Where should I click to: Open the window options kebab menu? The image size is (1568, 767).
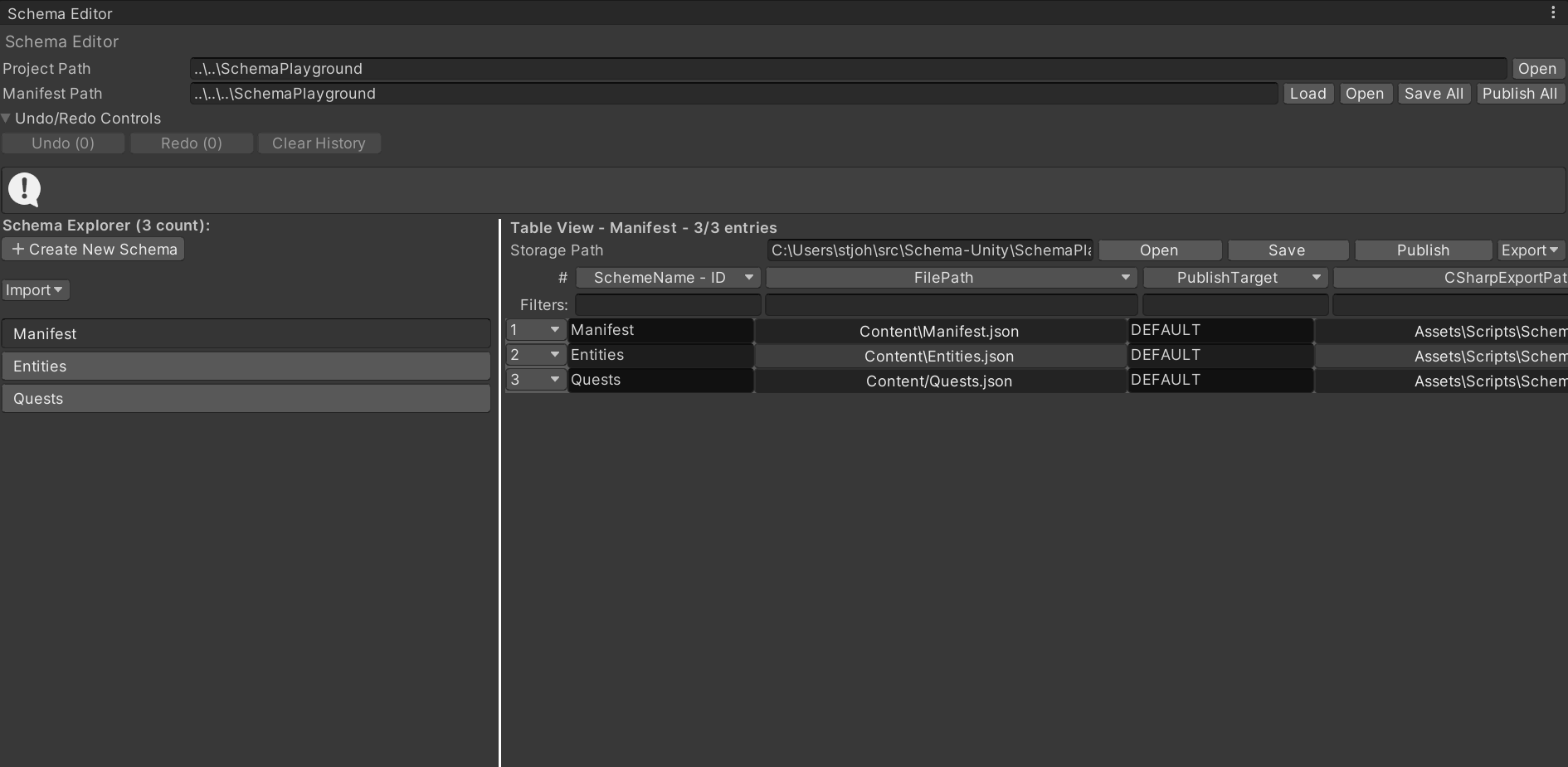point(1555,12)
